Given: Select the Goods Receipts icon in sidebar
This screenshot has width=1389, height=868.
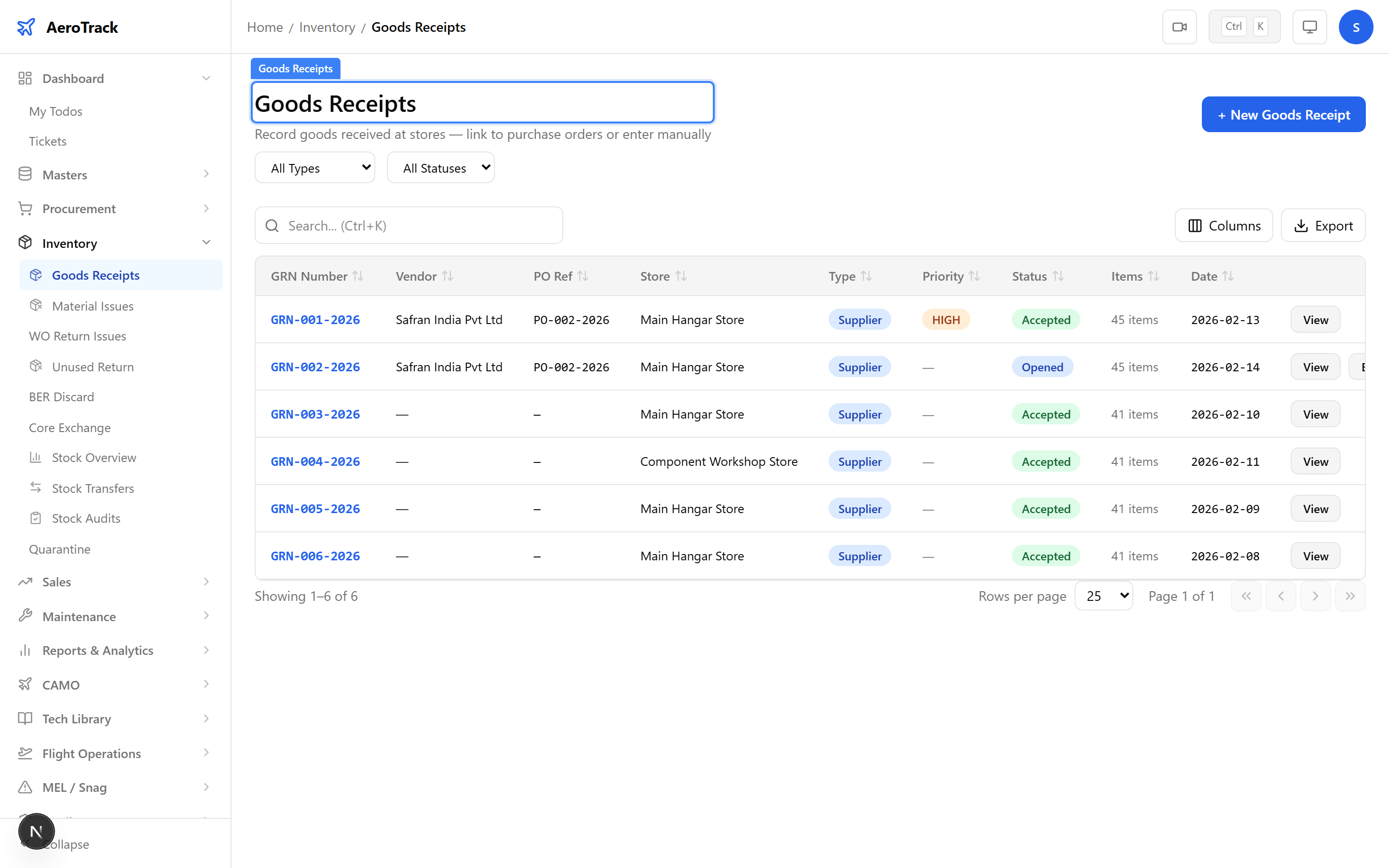Looking at the screenshot, I should coord(36,275).
